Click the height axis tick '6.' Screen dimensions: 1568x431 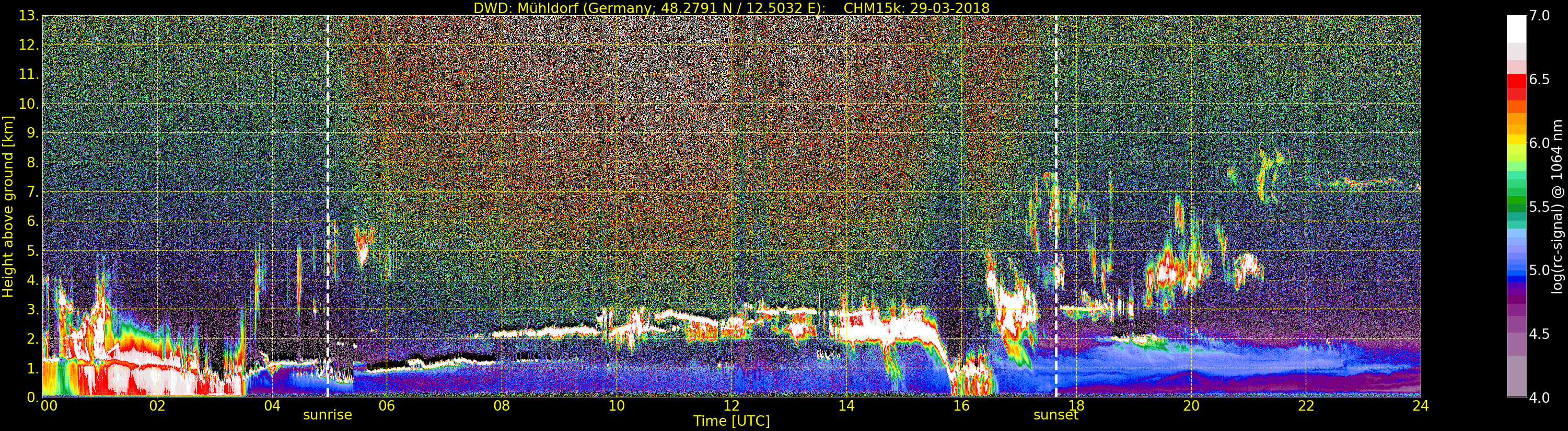[33, 221]
